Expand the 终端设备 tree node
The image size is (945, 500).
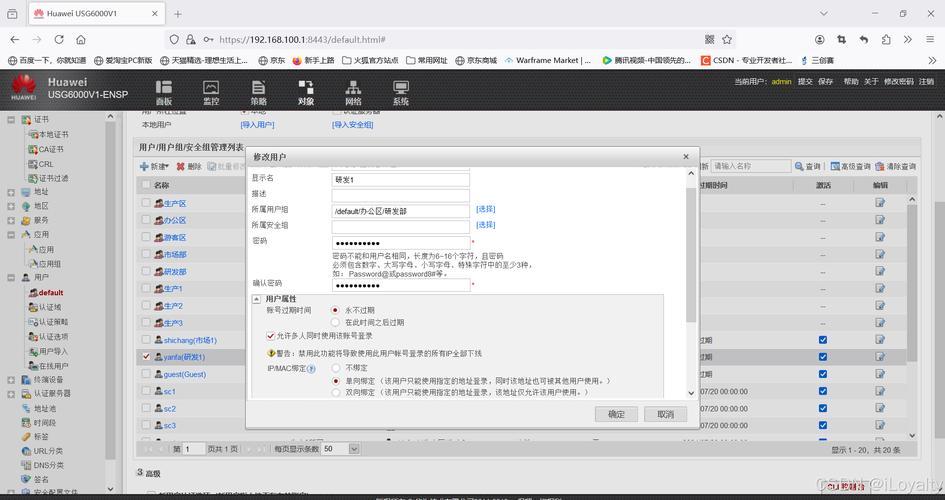[11, 380]
